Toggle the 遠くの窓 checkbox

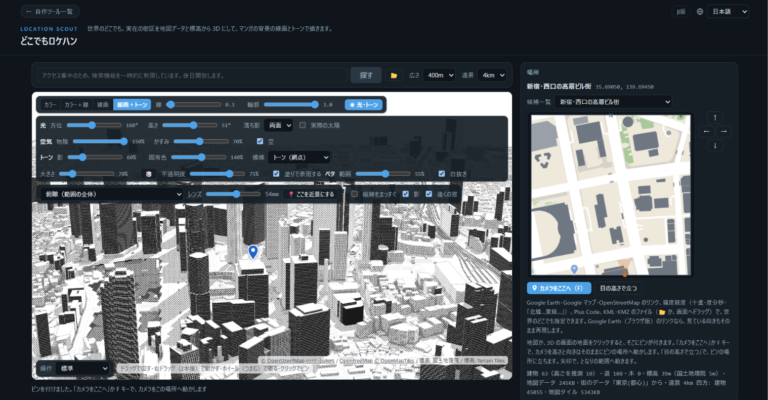click(429, 194)
